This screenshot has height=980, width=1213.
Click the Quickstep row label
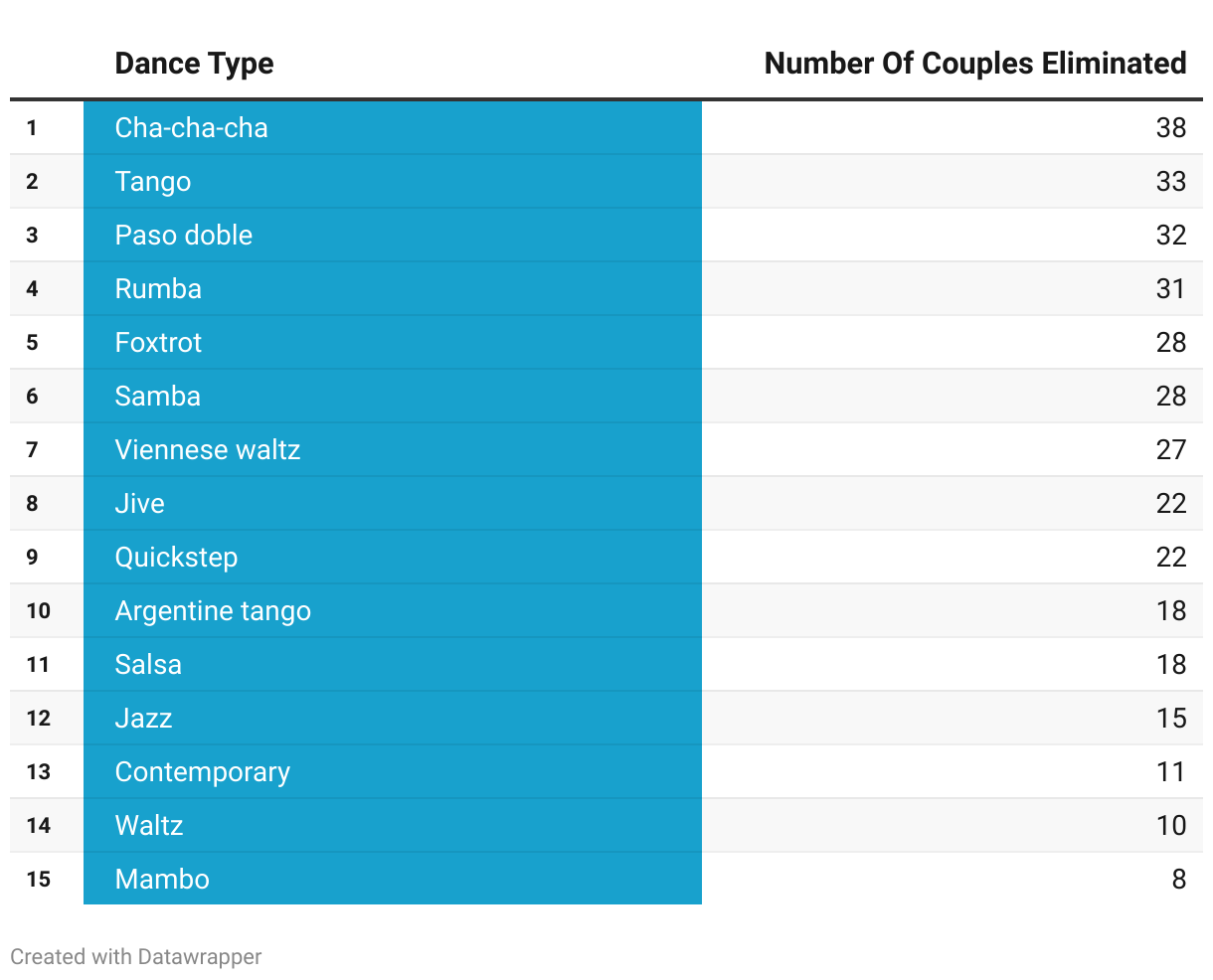pos(176,558)
